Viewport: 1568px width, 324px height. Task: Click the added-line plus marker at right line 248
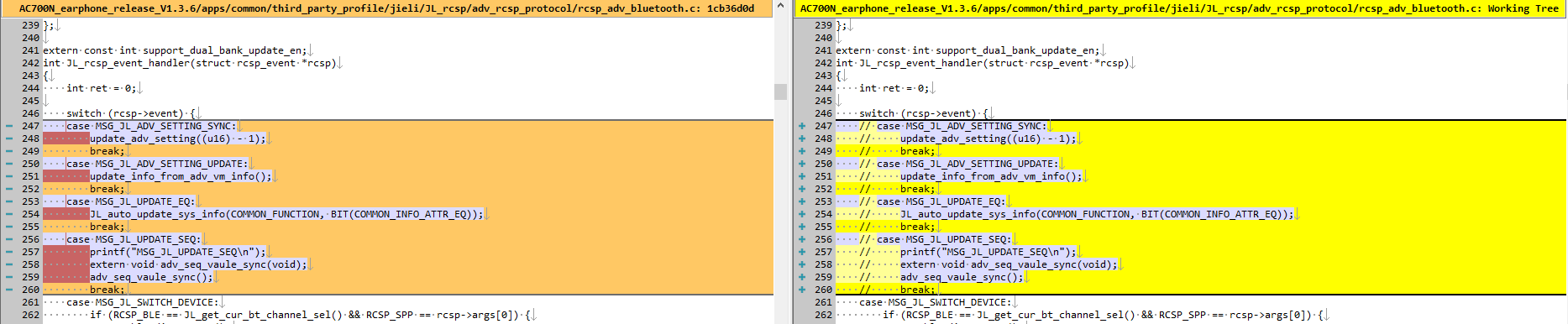(x=802, y=138)
